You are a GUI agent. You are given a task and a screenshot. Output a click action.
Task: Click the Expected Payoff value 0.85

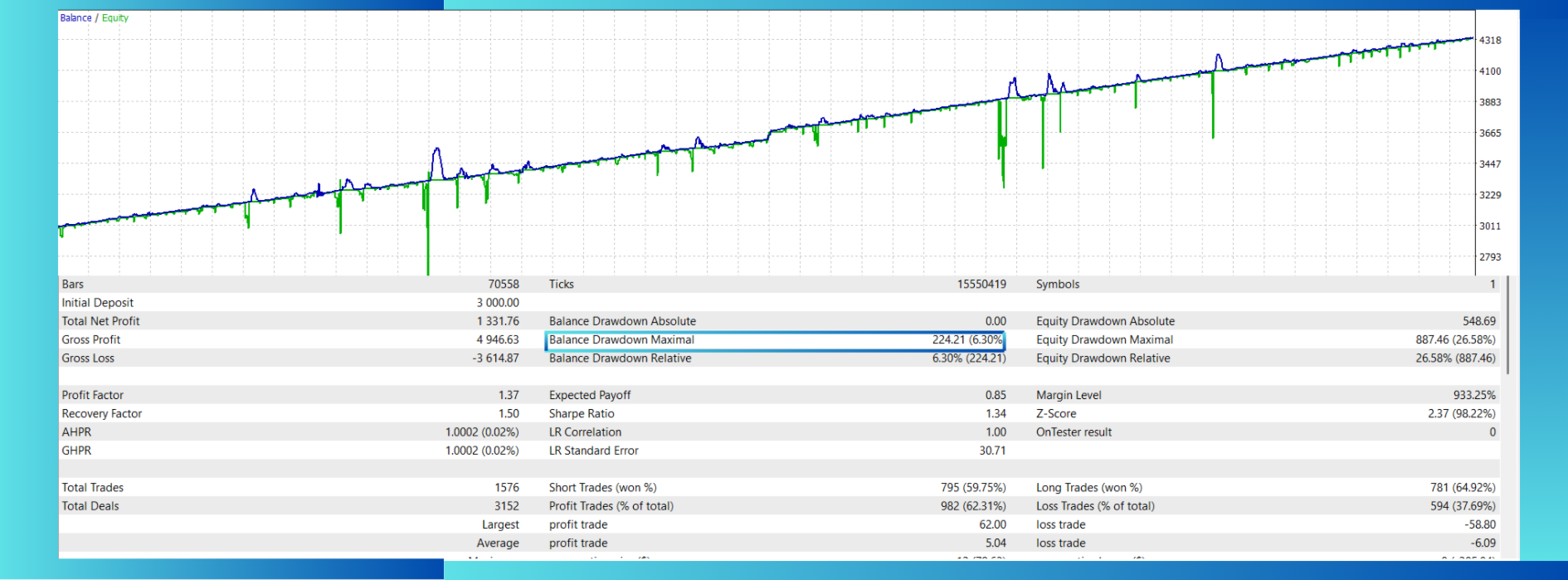coord(996,396)
